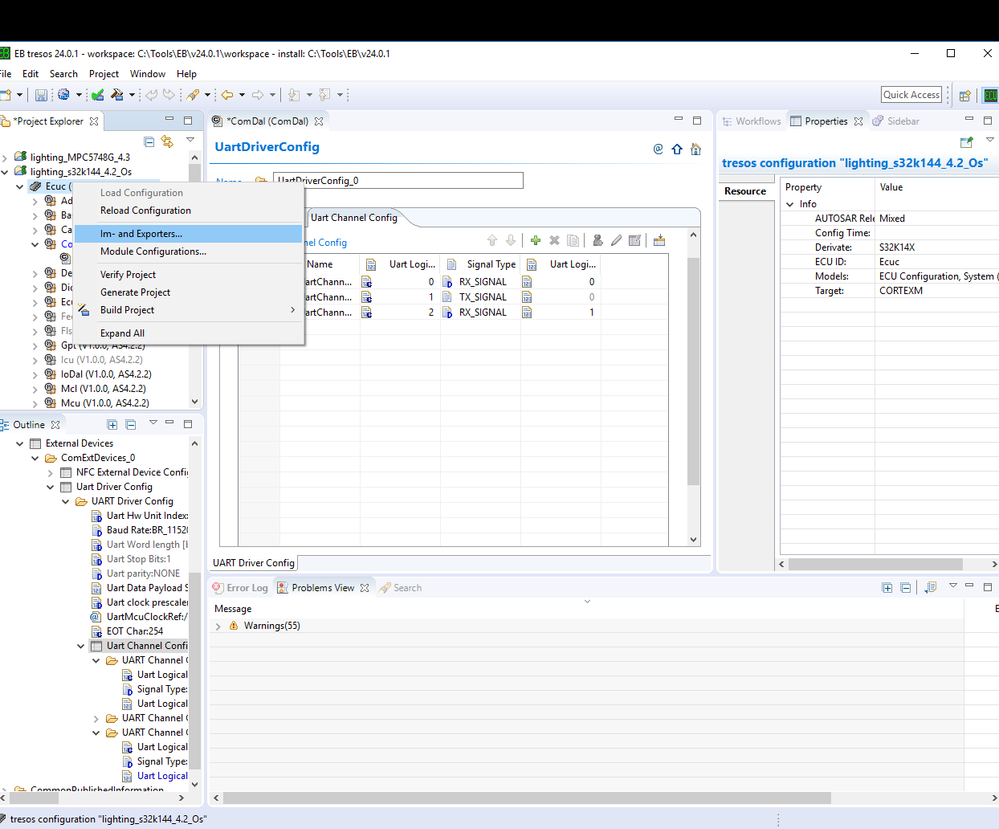Click the Expand All icon in Outline panel

click(x=112, y=425)
